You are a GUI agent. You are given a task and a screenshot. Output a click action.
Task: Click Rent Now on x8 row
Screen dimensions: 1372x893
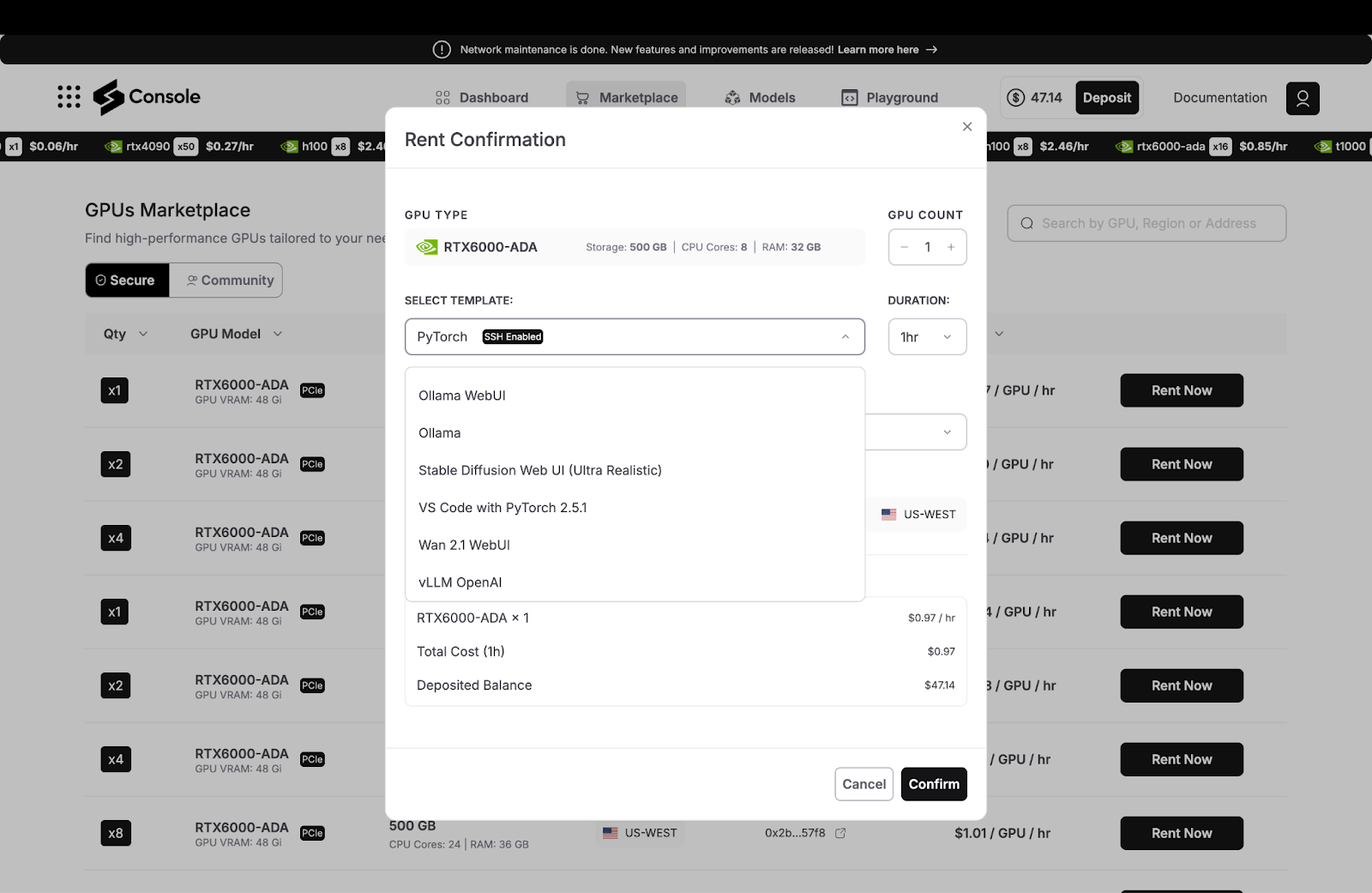click(x=1182, y=833)
